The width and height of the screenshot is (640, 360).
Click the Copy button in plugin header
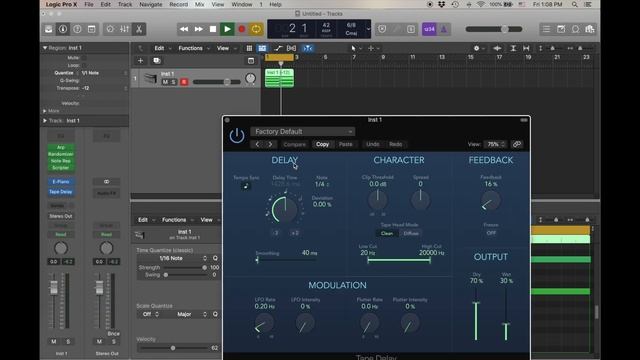pyautogui.click(x=322, y=144)
